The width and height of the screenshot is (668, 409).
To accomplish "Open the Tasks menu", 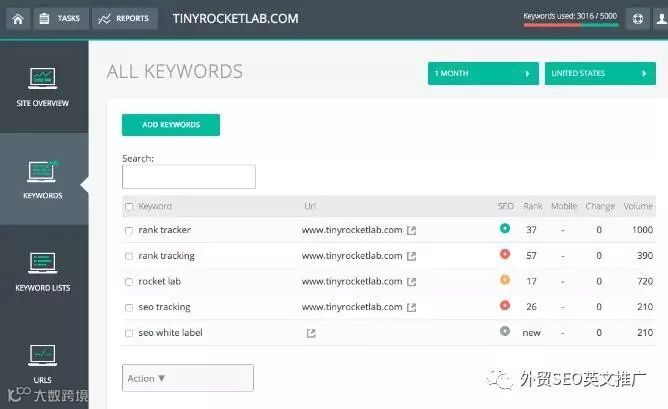I will (x=61, y=19).
